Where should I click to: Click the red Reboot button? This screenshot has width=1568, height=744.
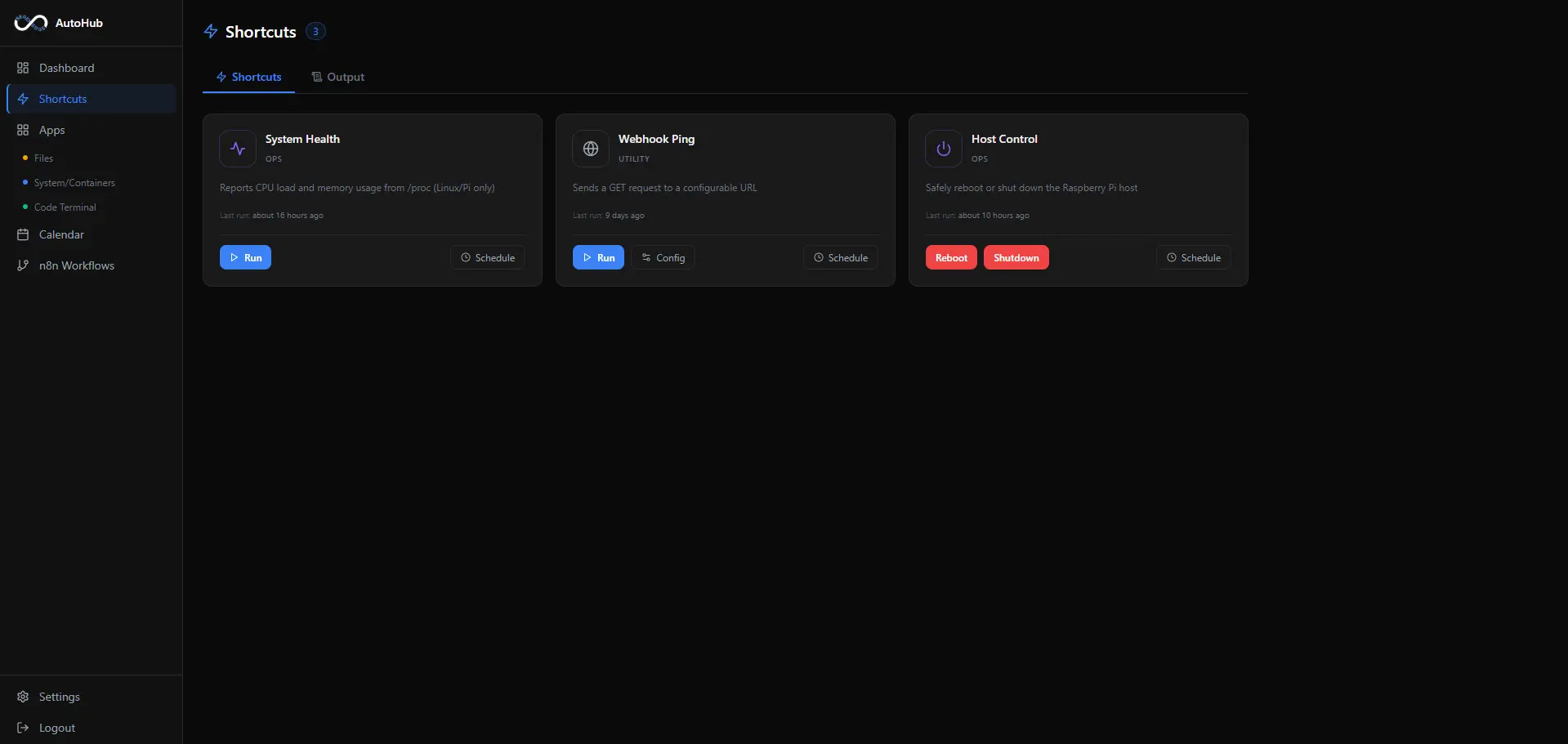(951, 257)
